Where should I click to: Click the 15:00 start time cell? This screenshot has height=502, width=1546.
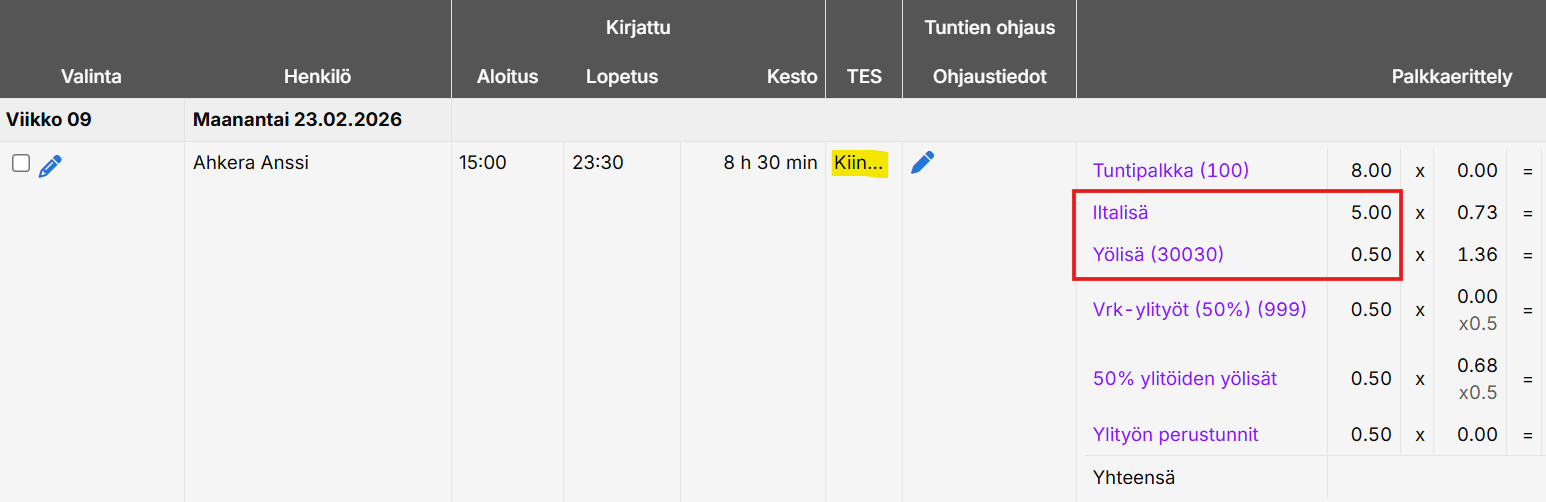tap(483, 163)
